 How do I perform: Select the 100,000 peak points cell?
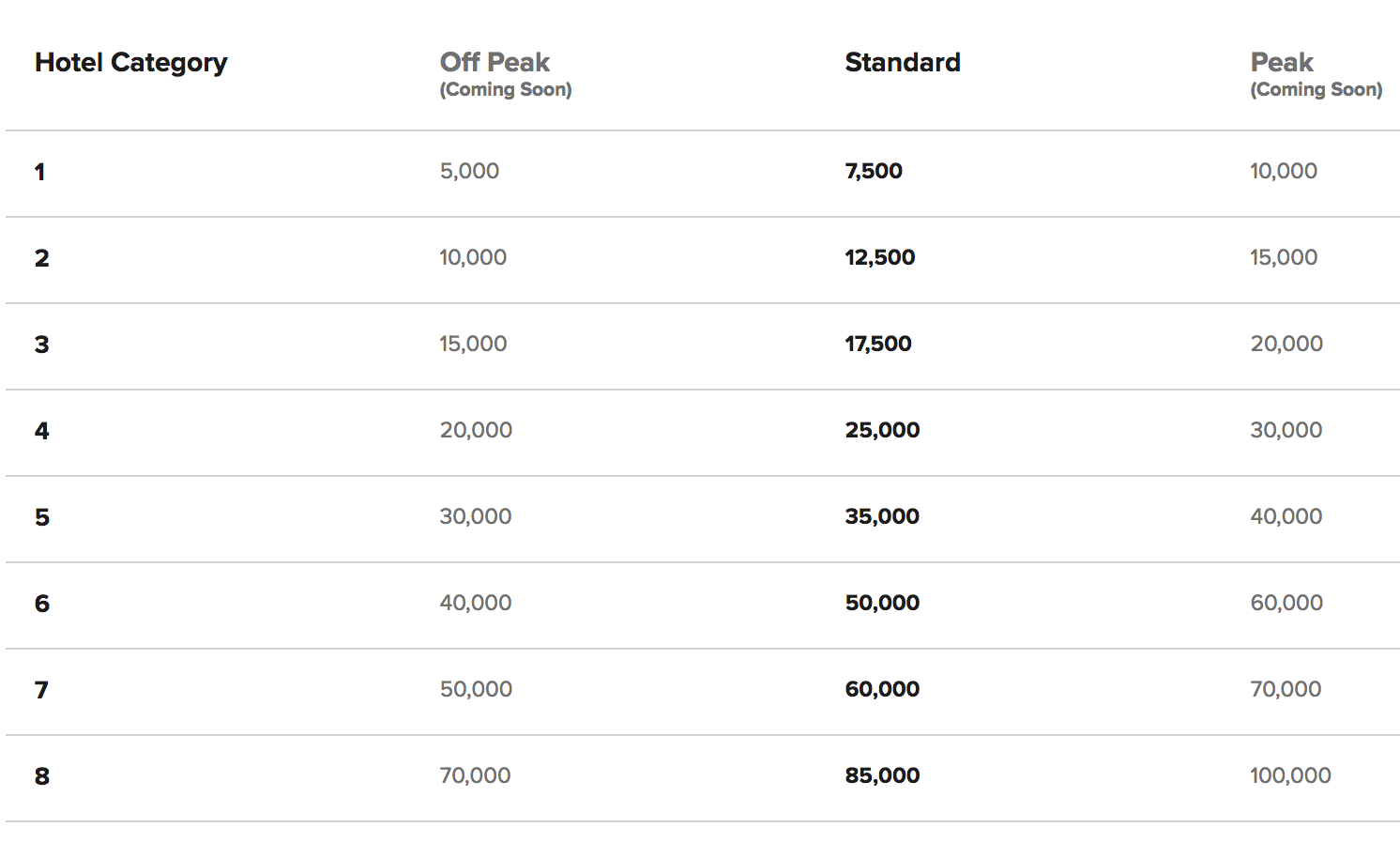1290,775
